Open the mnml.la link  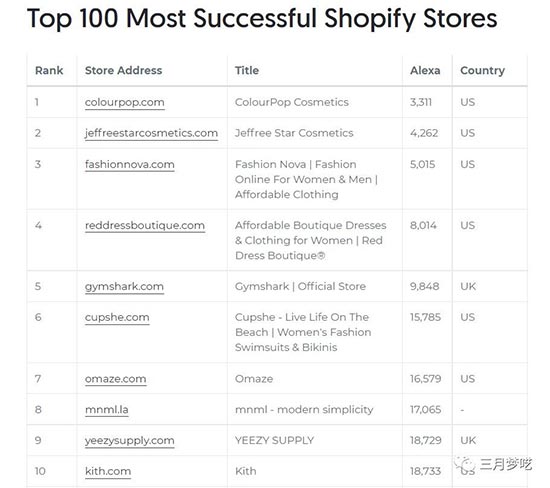(107, 410)
